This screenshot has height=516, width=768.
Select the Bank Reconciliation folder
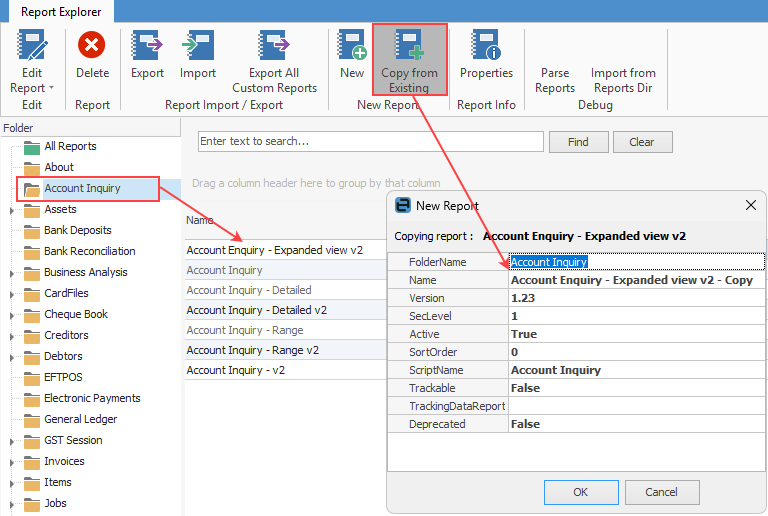click(x=90, y=252)
